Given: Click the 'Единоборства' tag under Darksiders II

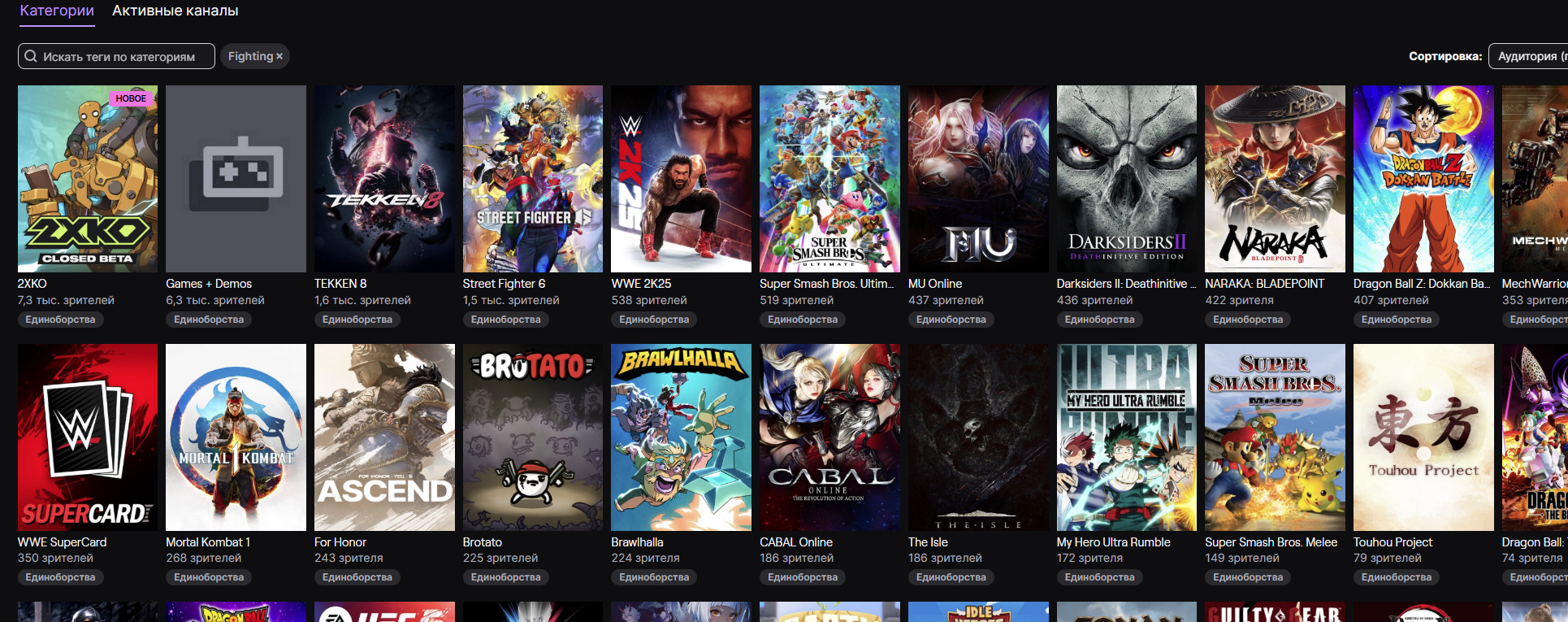Looking at the screenshot, I should tap(1100, 320).
